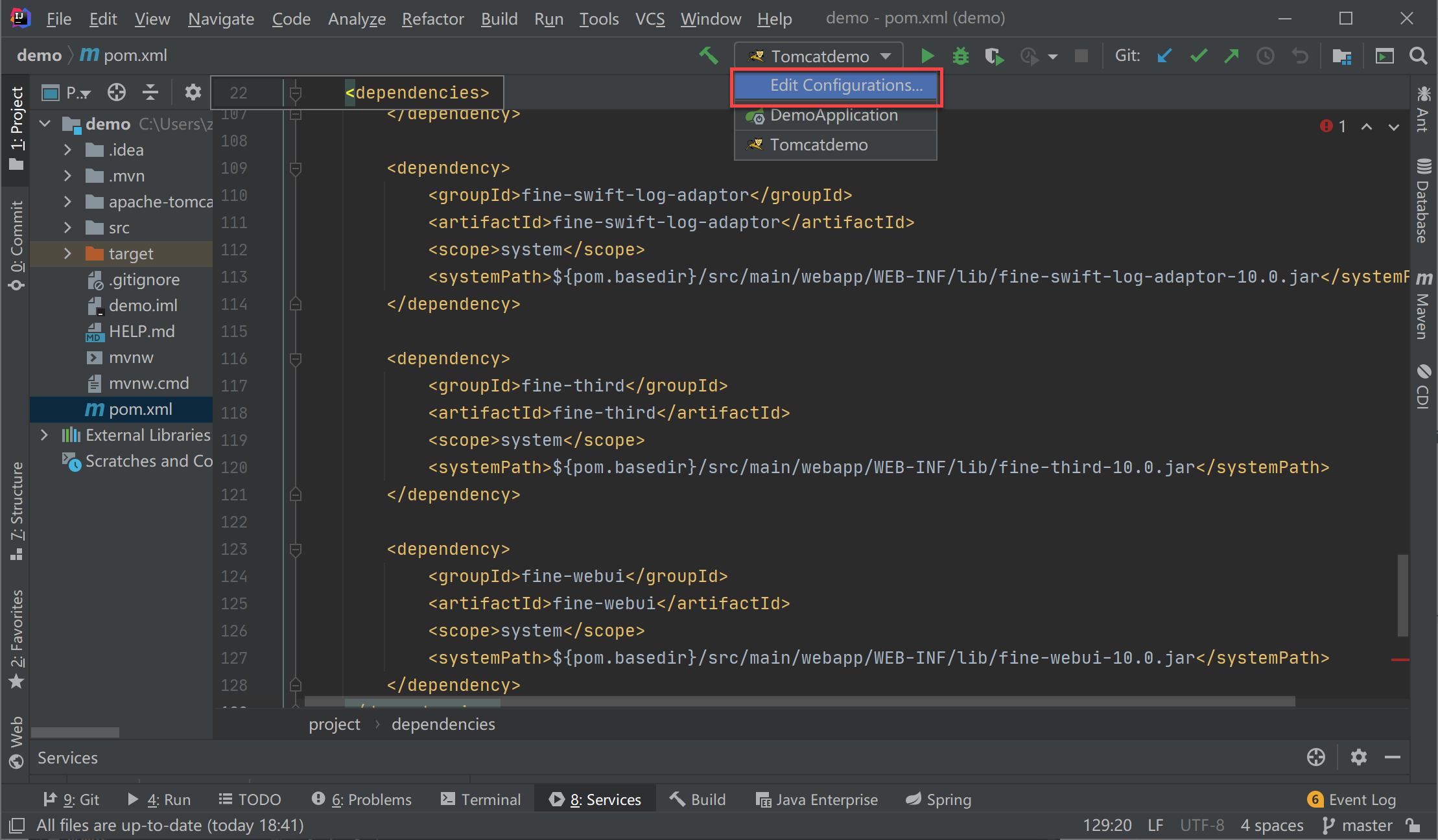Open Search Everywhere magnifier icon
Viewport: 1438px width, 840px height.
tap(1418, 56)
